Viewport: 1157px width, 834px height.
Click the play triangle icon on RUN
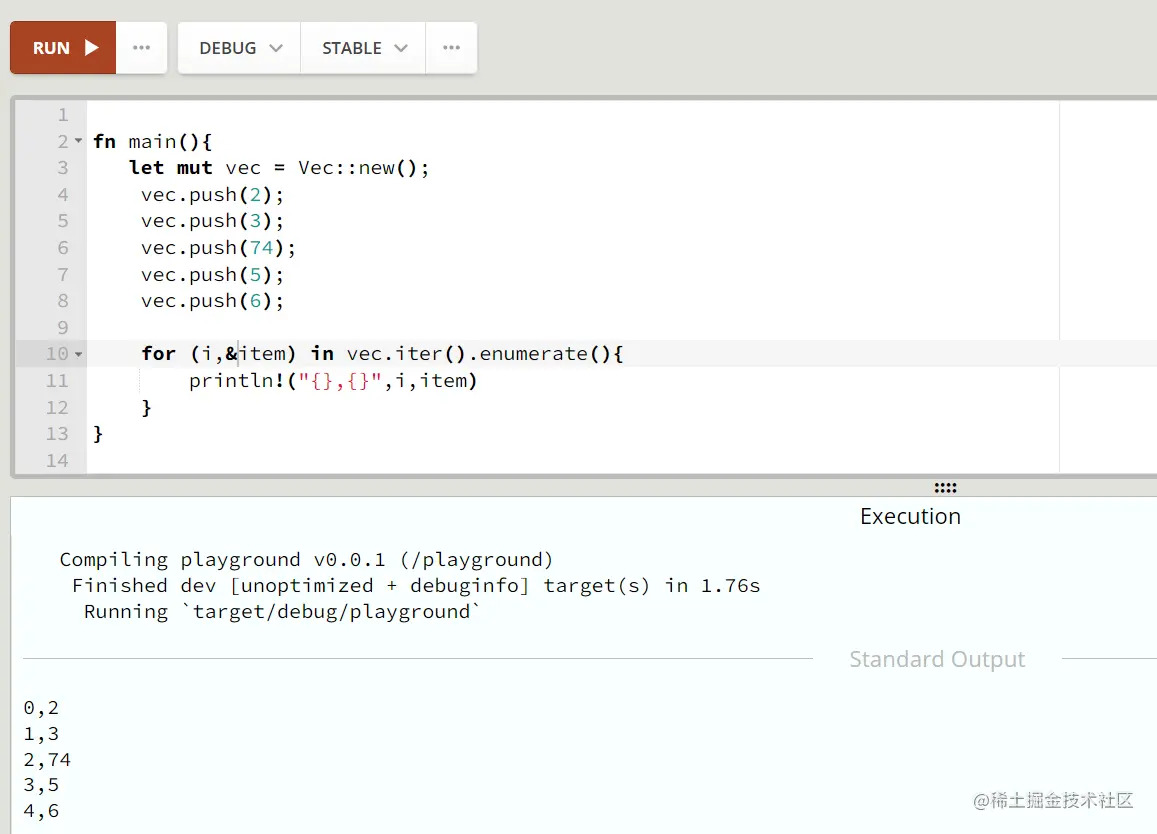click(x=92, y=48)
